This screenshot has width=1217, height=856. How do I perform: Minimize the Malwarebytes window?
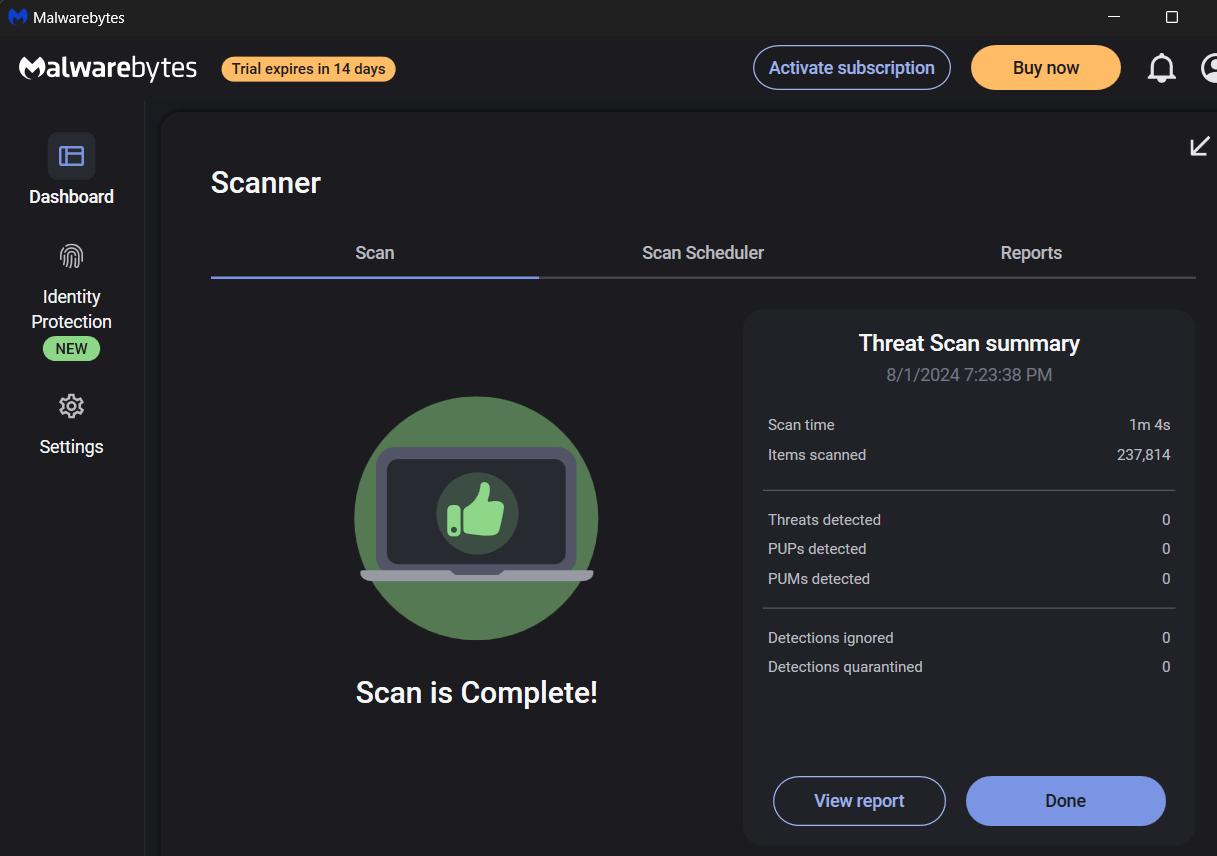1115,17
